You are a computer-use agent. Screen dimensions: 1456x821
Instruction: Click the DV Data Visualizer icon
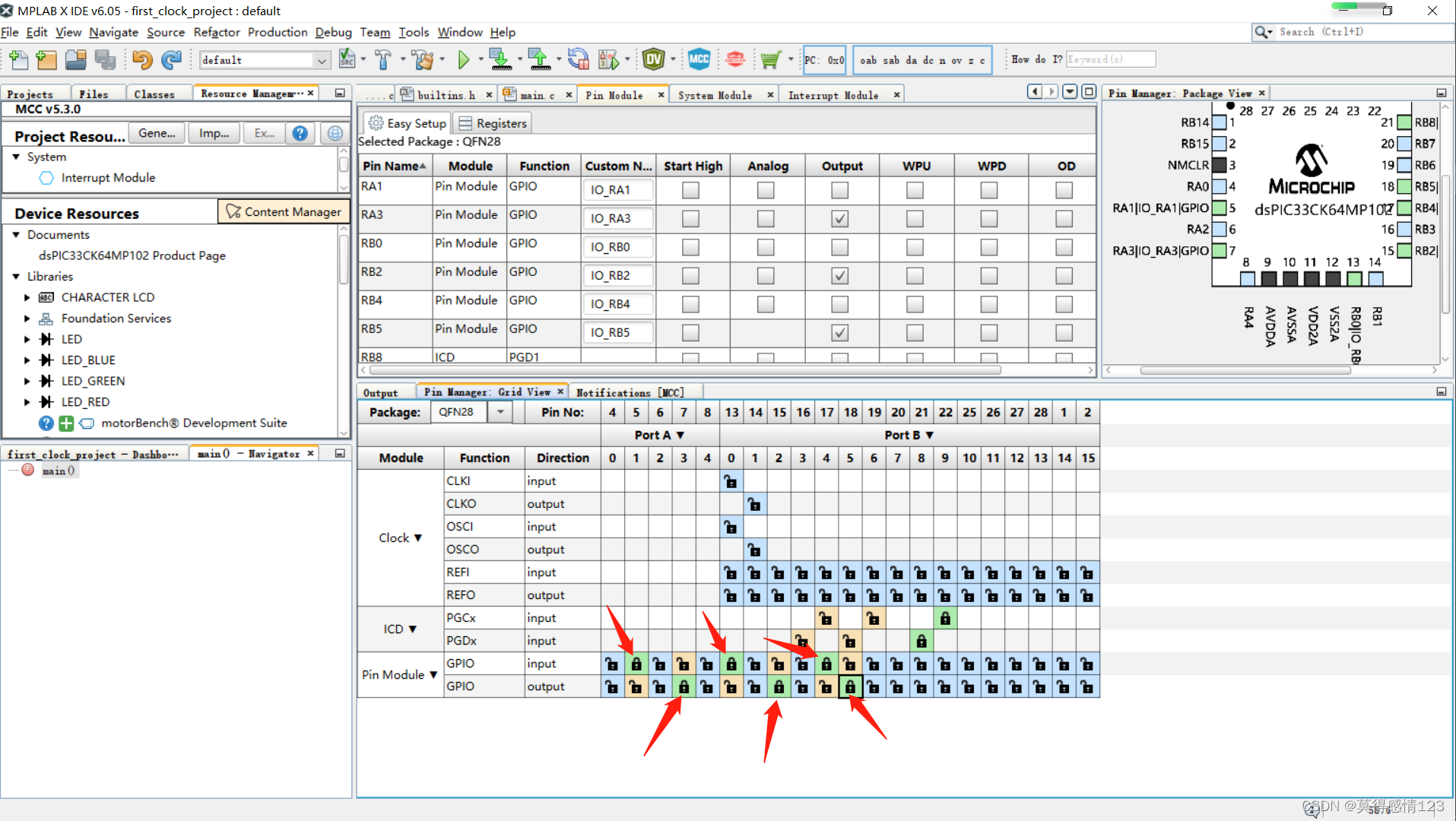click(653, 59)
